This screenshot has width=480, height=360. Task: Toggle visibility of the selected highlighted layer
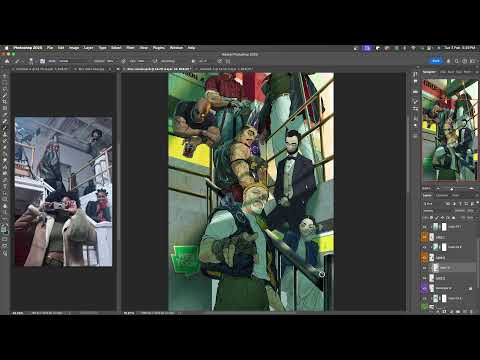click(x=424, y=268)
